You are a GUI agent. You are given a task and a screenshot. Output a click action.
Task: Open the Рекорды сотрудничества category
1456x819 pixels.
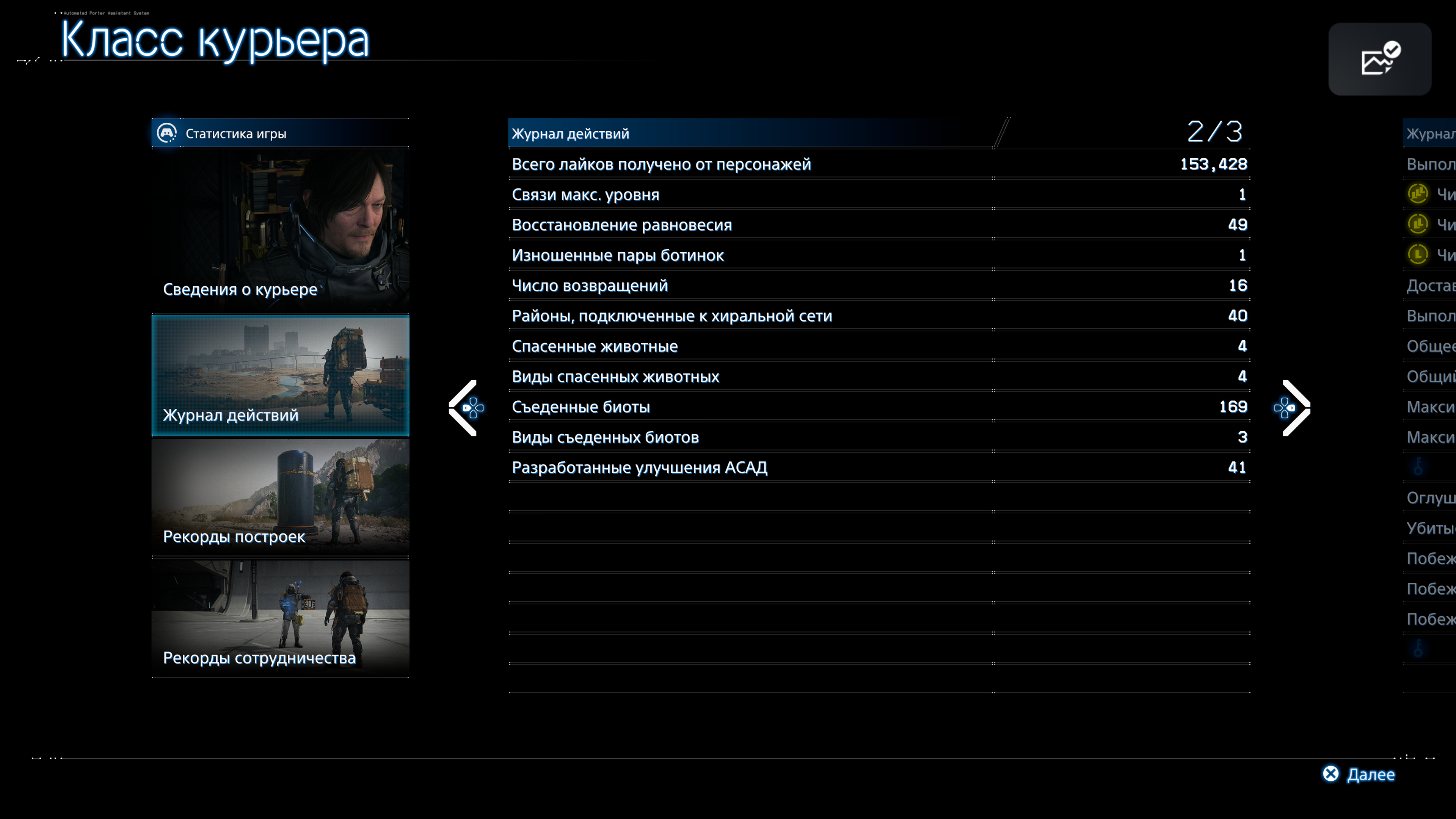[x=280, y=618]
